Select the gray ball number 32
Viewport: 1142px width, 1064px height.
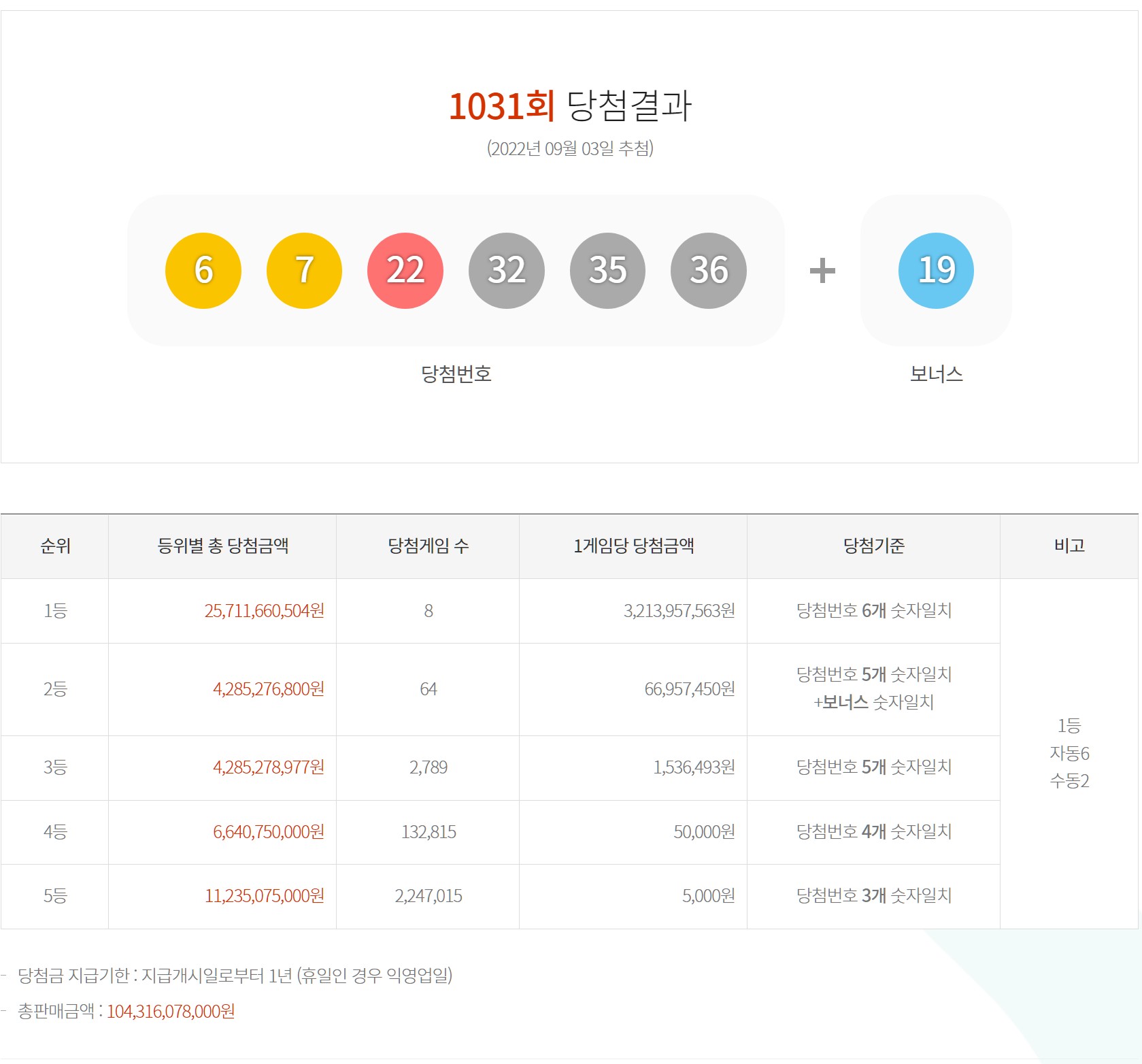[x=507, y=271]
